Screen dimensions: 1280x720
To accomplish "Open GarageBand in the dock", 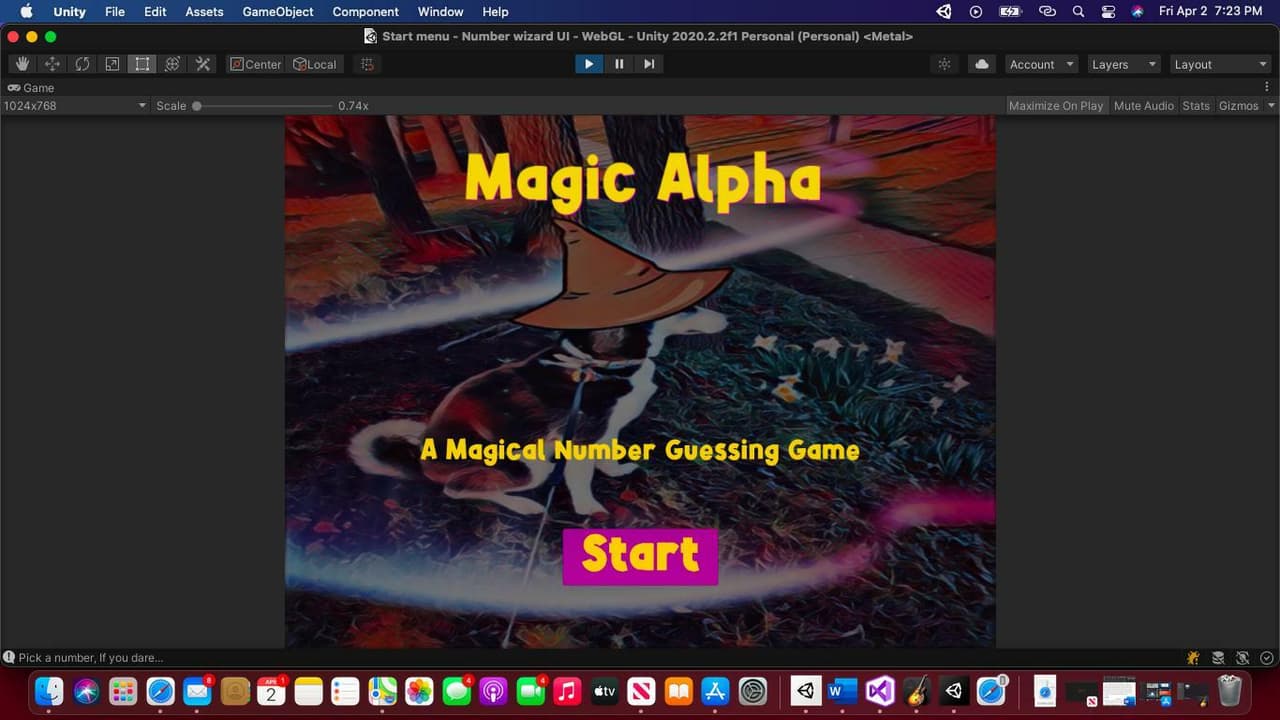I will pyautogui.click(x=917, y=691).
